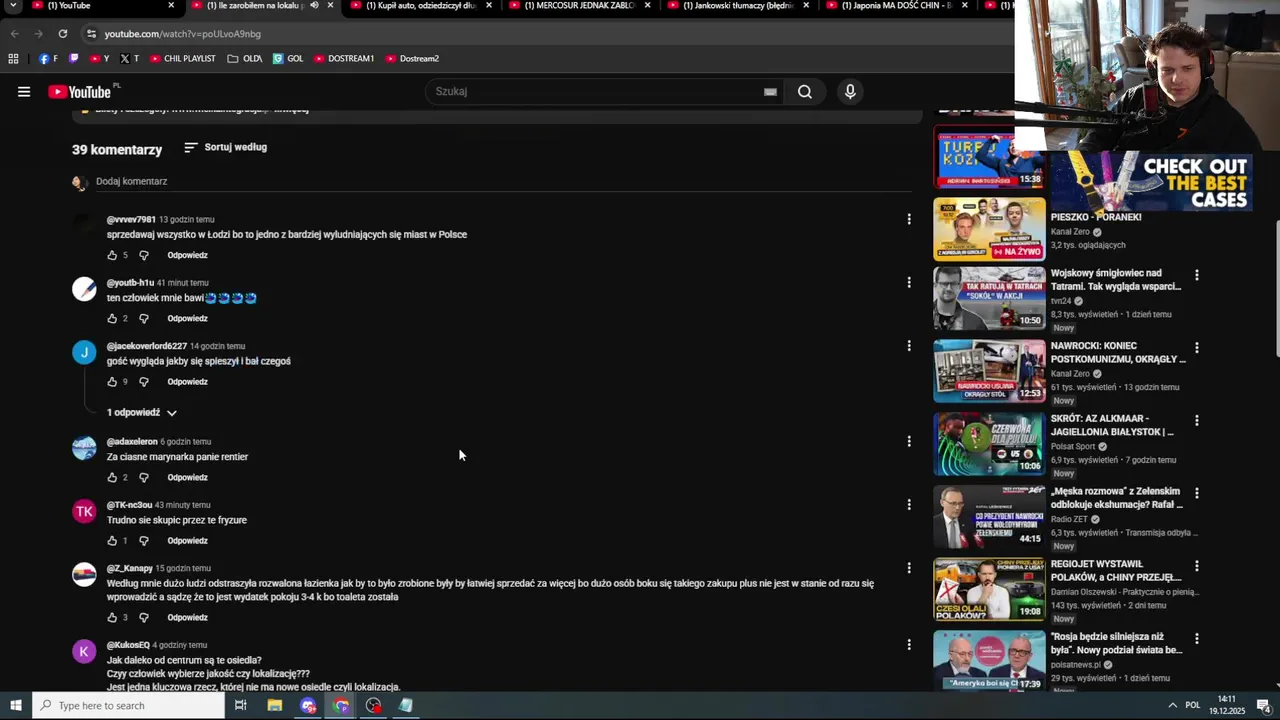Switch to the Japonia MA DOŚĆ CHIN tab
Viewport: 1280px width, 720px height.
tap(895, 6)
